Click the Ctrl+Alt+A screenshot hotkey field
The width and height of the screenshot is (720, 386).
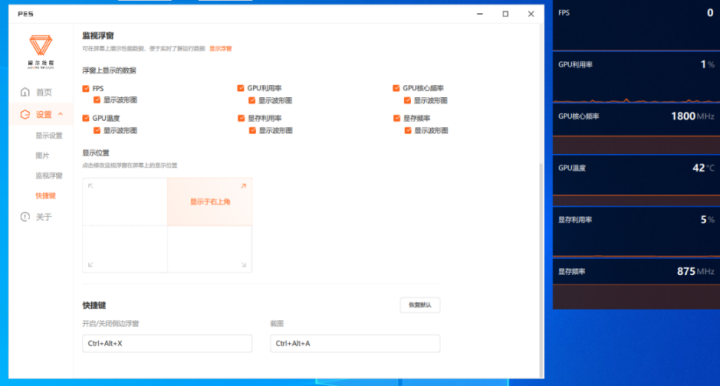click(355, 343)
